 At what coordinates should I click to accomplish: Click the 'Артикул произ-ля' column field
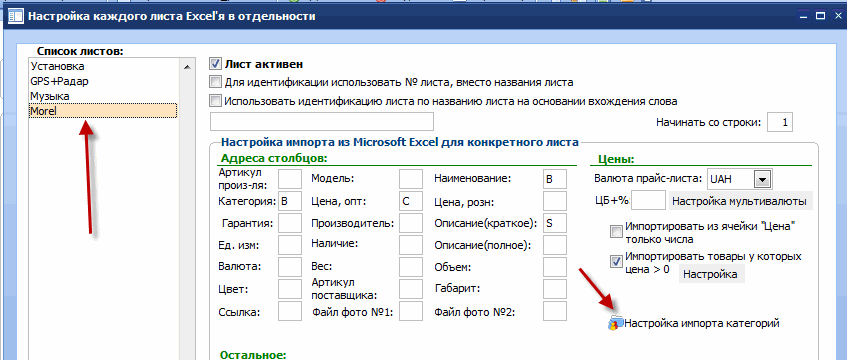290,179
